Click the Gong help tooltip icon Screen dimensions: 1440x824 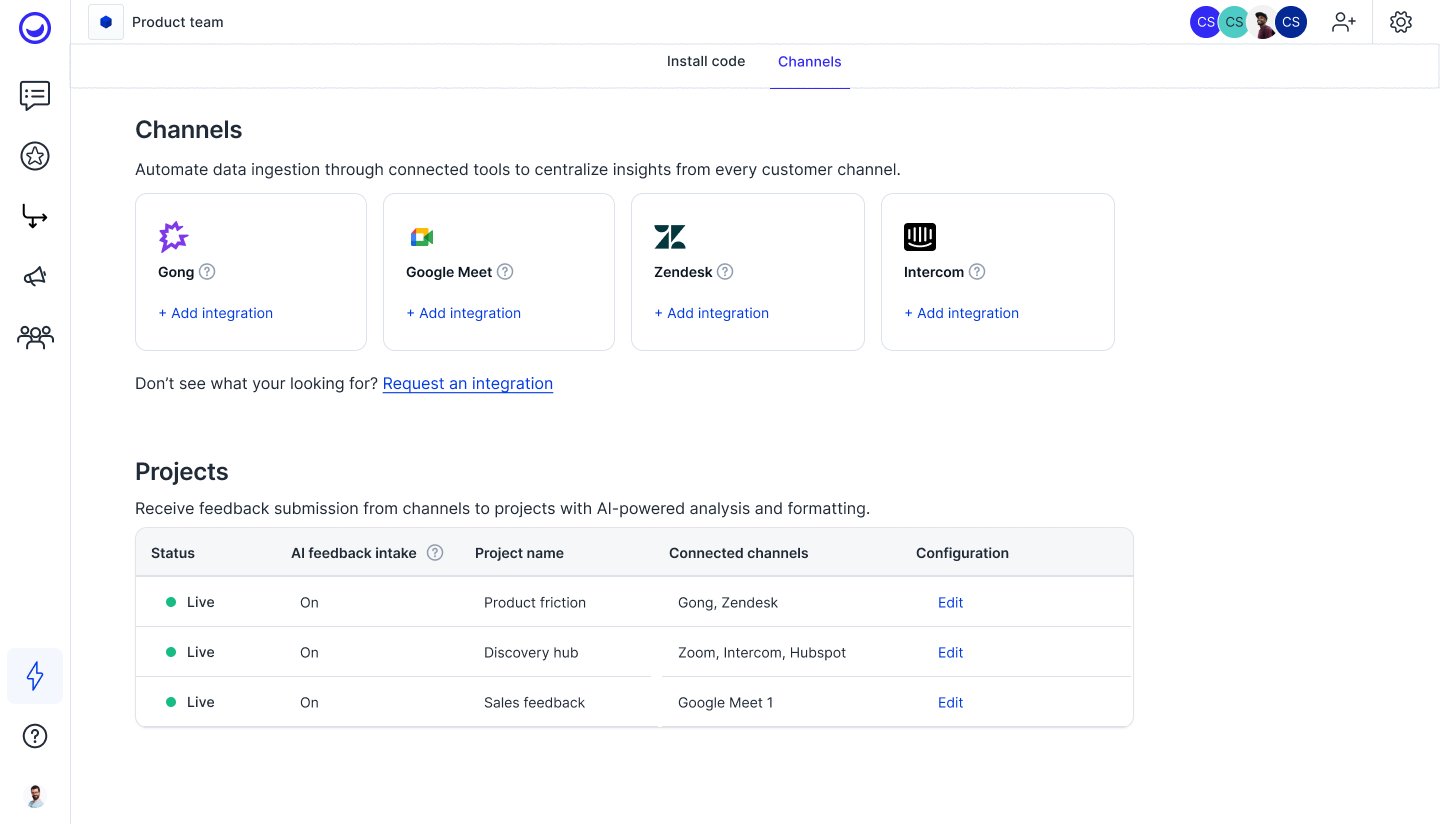tap(207, 271)
